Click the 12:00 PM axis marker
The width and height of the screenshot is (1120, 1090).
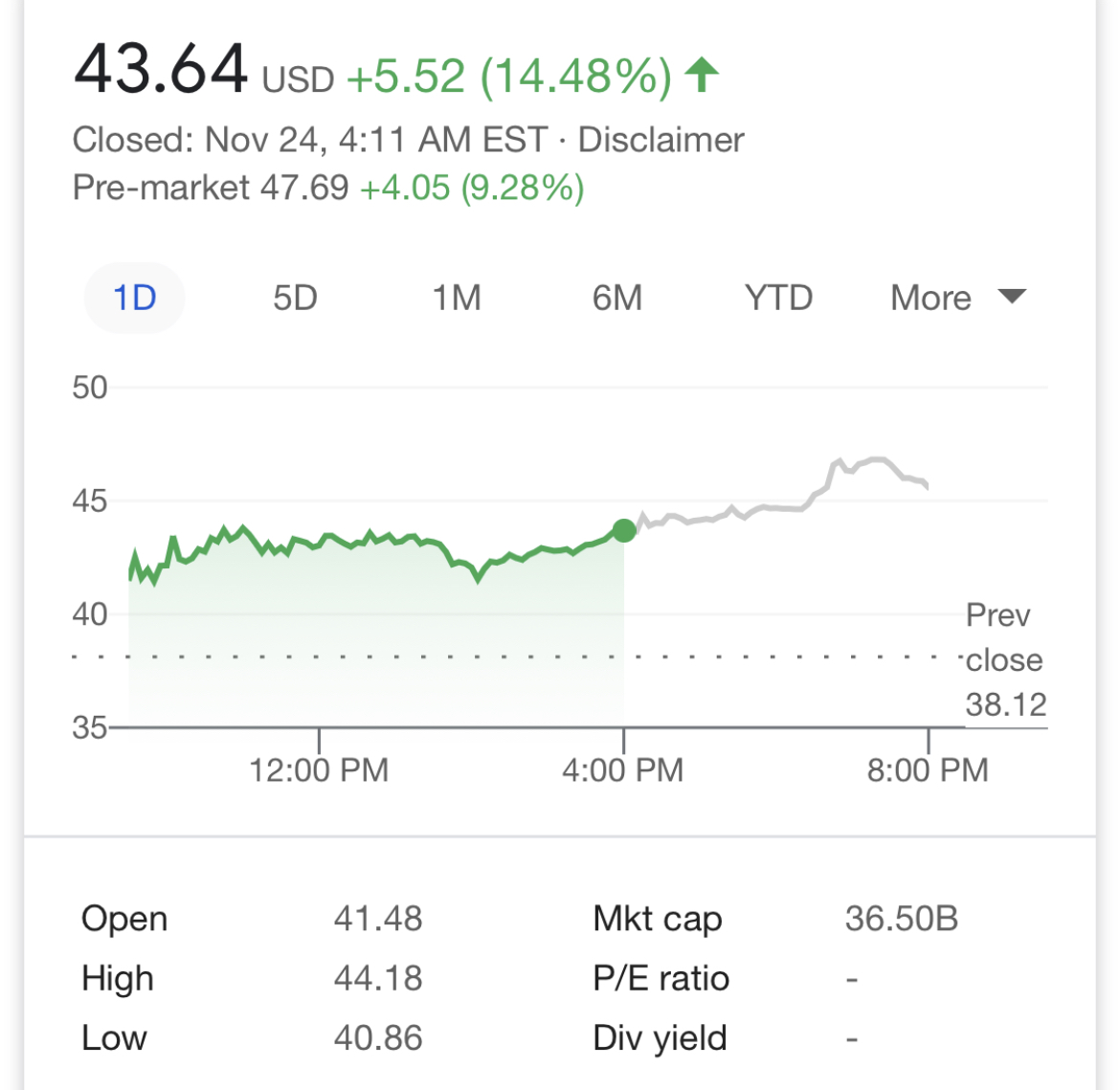click(319, 769)
